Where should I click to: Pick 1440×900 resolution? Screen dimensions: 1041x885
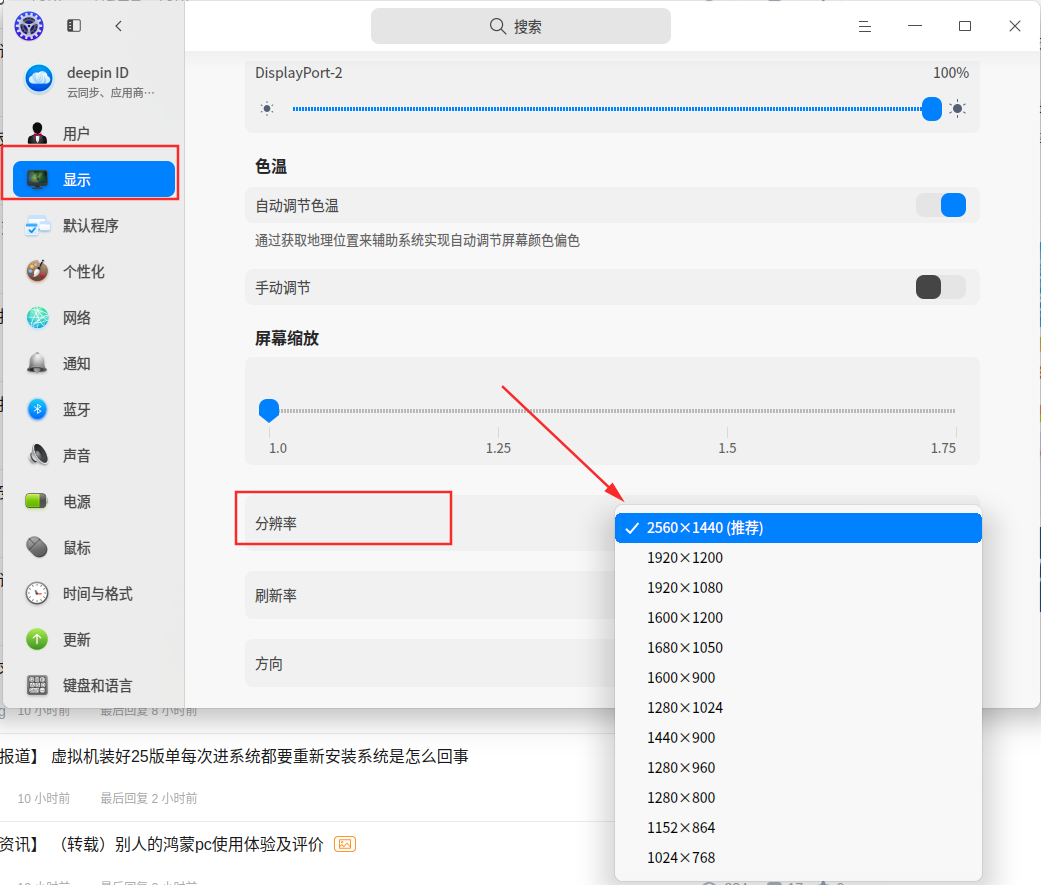point(798,738)
